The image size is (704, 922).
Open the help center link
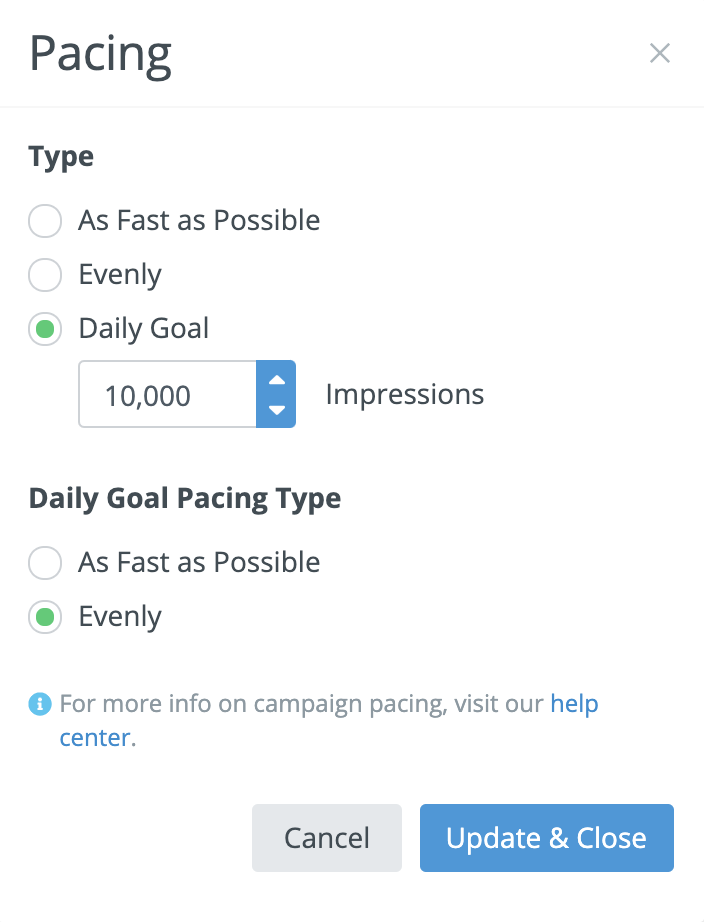tap(573, 704)
